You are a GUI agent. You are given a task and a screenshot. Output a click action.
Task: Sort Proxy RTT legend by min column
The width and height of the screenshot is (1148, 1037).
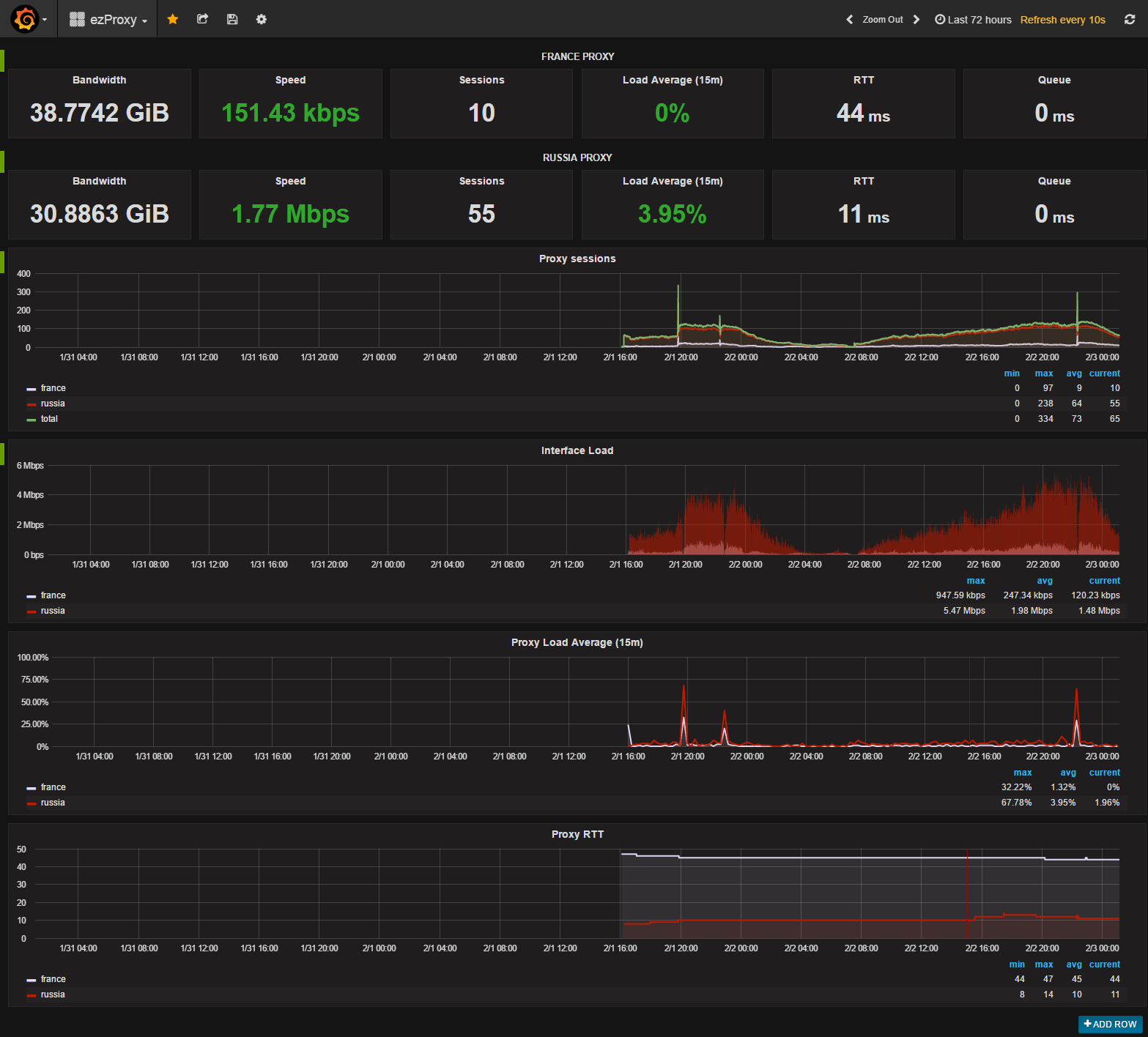(1017, 964)
